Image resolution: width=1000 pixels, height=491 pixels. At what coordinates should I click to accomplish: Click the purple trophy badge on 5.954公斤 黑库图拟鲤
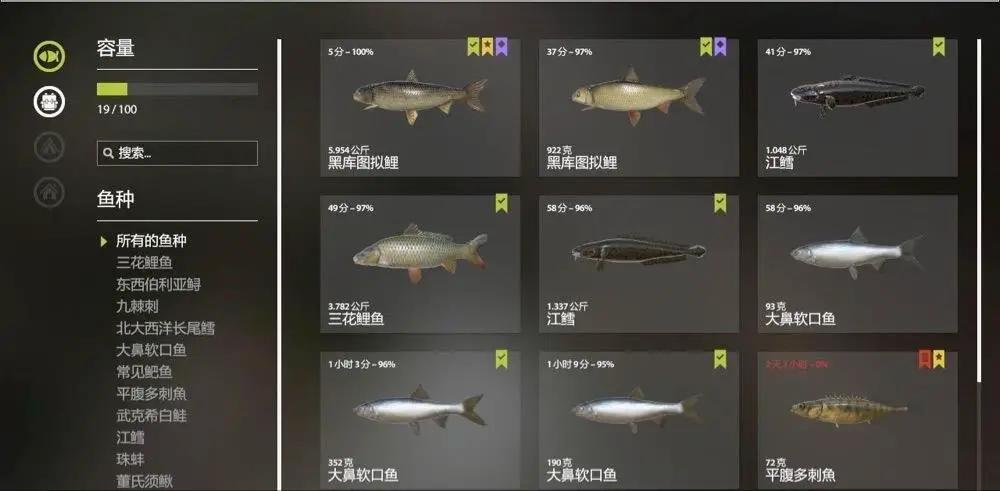[501, 47]
